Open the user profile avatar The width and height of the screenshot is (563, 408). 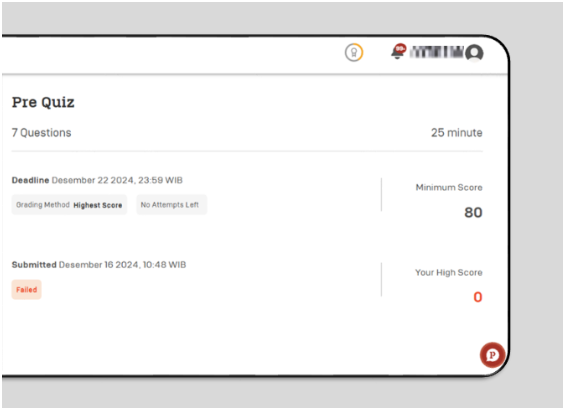pos(474,53)
